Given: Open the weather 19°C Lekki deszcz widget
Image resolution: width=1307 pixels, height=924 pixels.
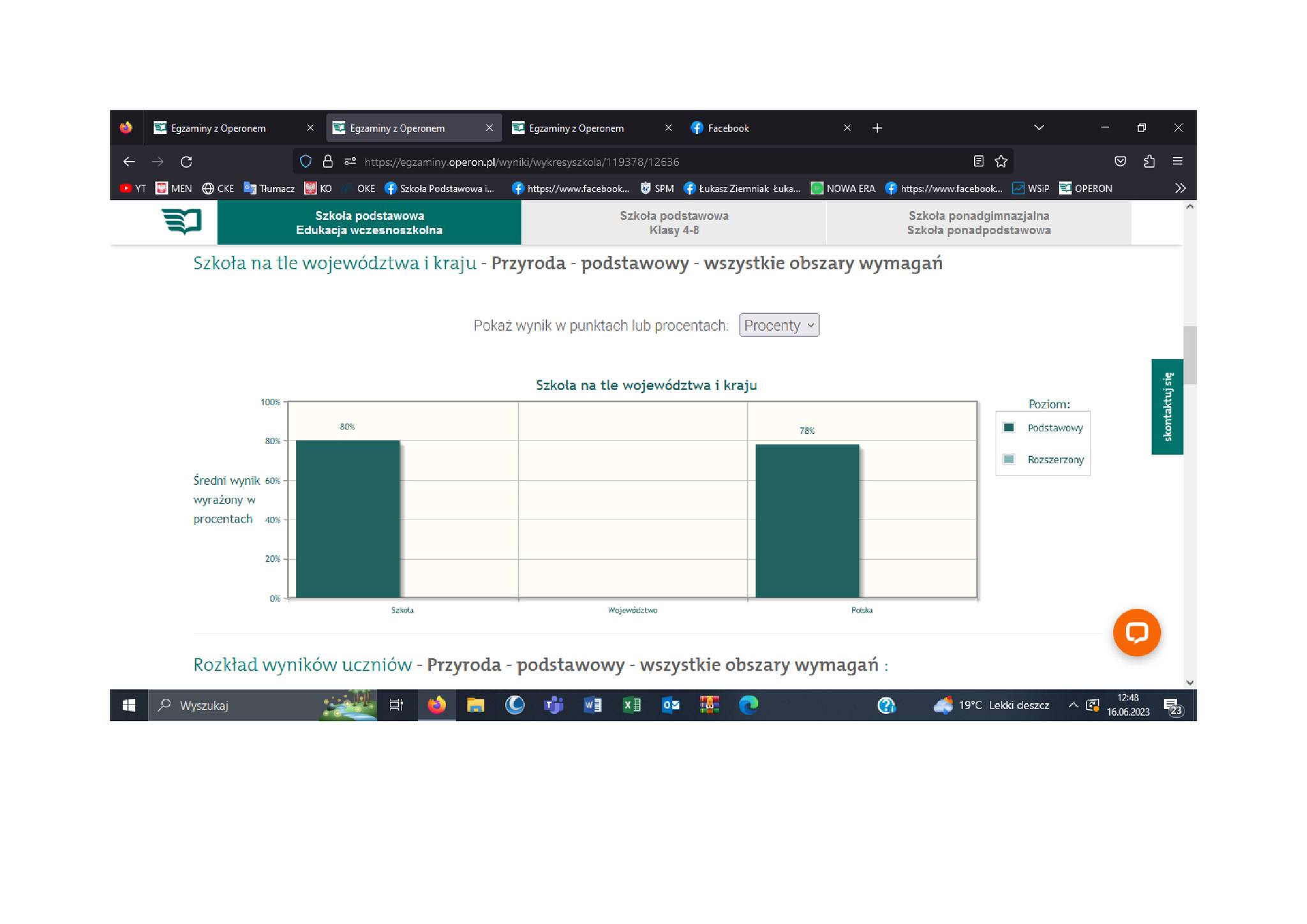Looking at the screenshot, I should (991, 705).
